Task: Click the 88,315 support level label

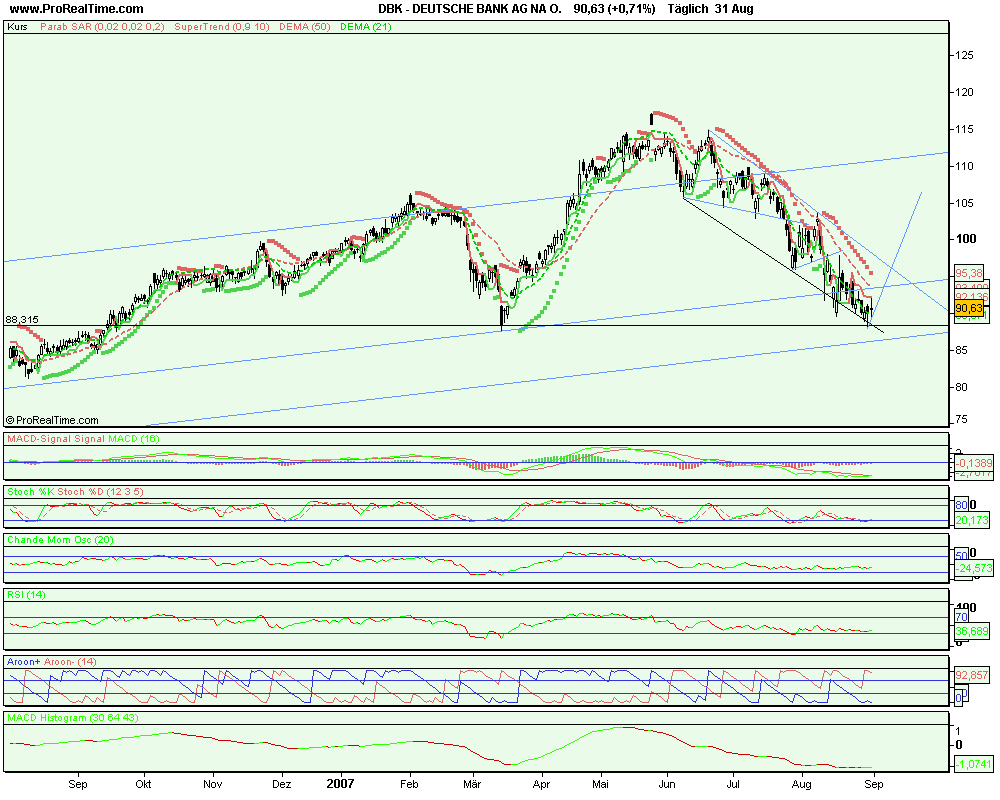Action: 22,317
